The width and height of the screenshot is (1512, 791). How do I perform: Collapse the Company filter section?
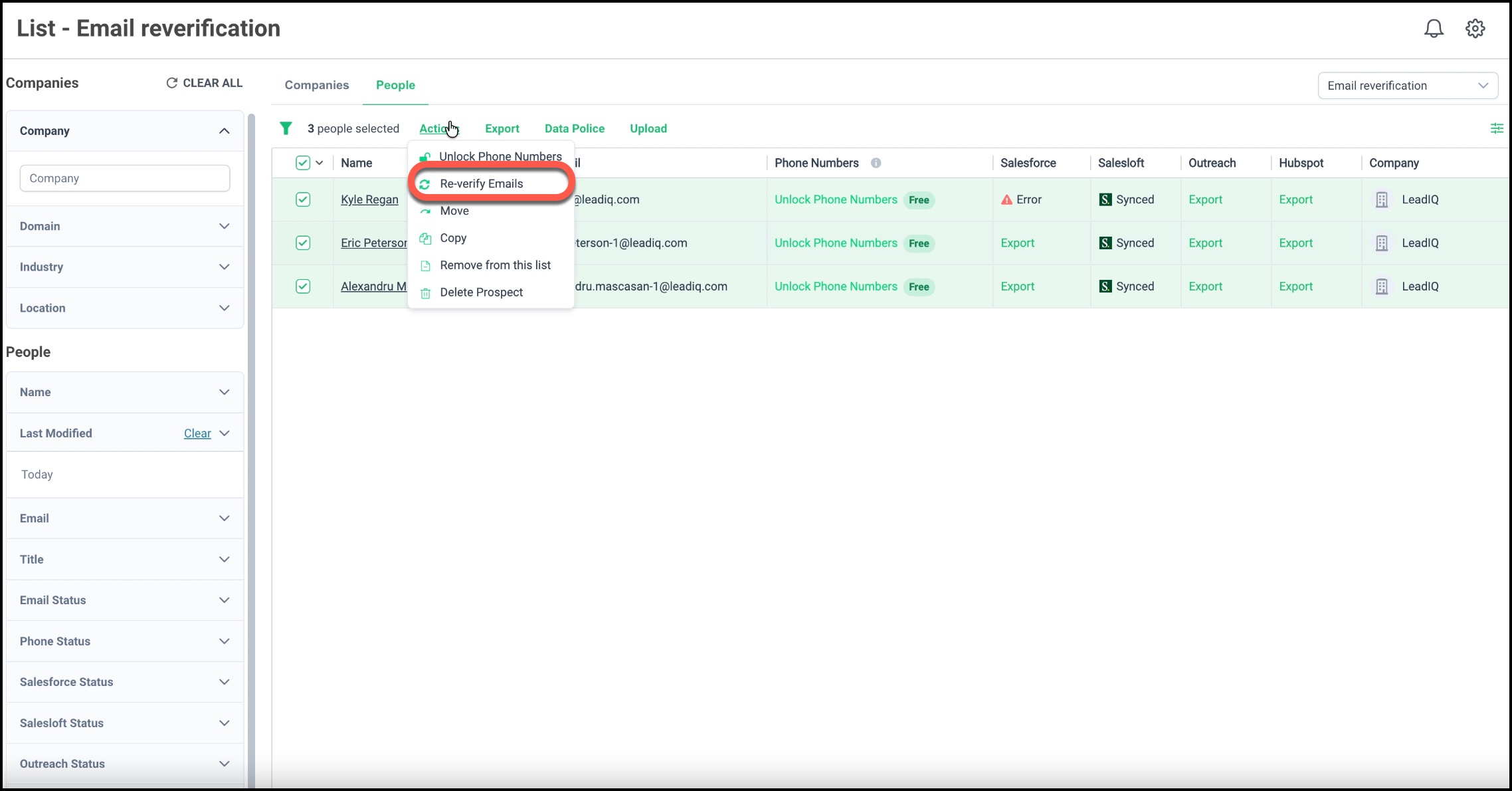(x=224, y=131)
